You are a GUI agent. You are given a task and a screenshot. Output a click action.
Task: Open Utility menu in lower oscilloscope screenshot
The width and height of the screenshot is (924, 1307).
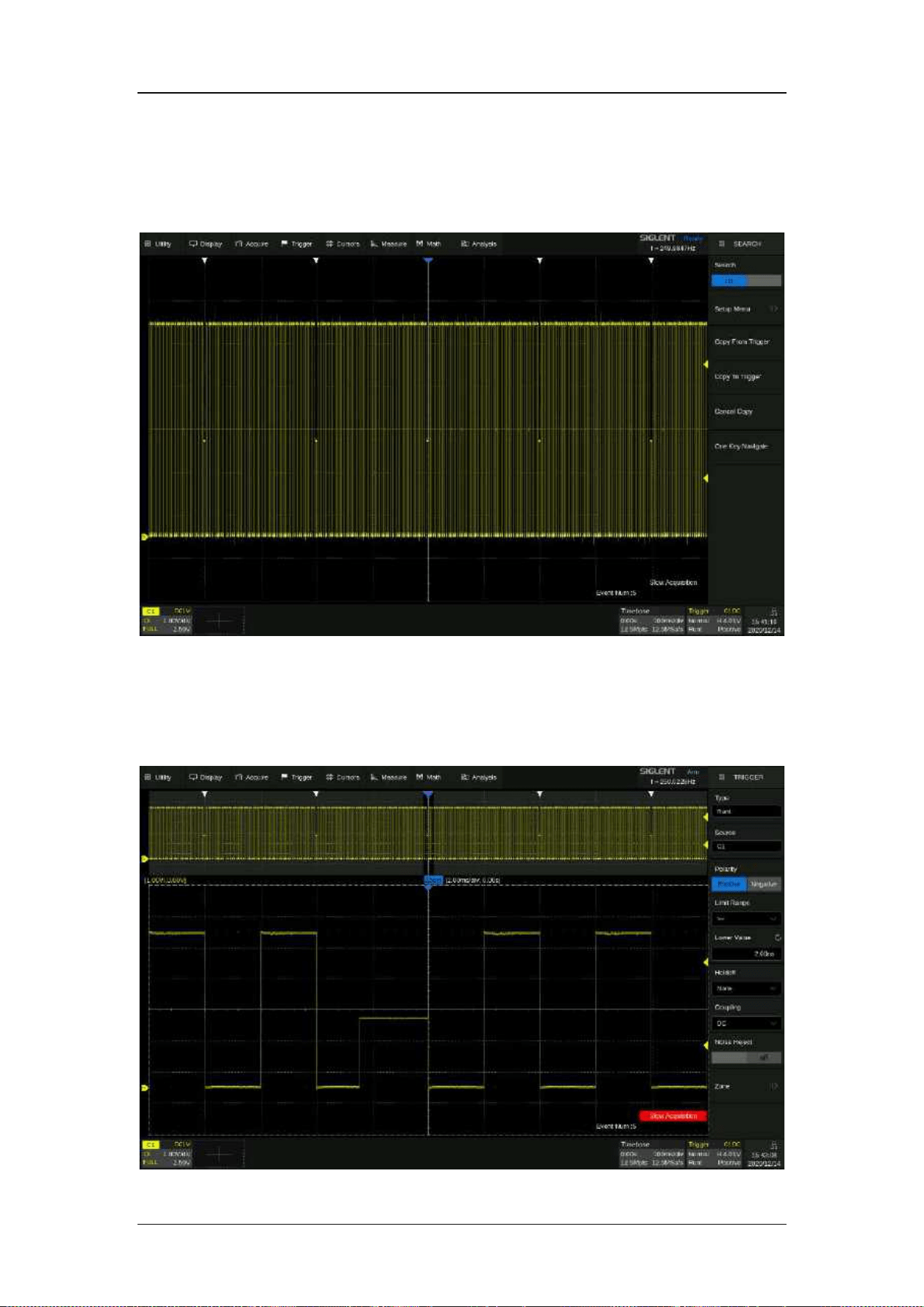pos(158,777)
